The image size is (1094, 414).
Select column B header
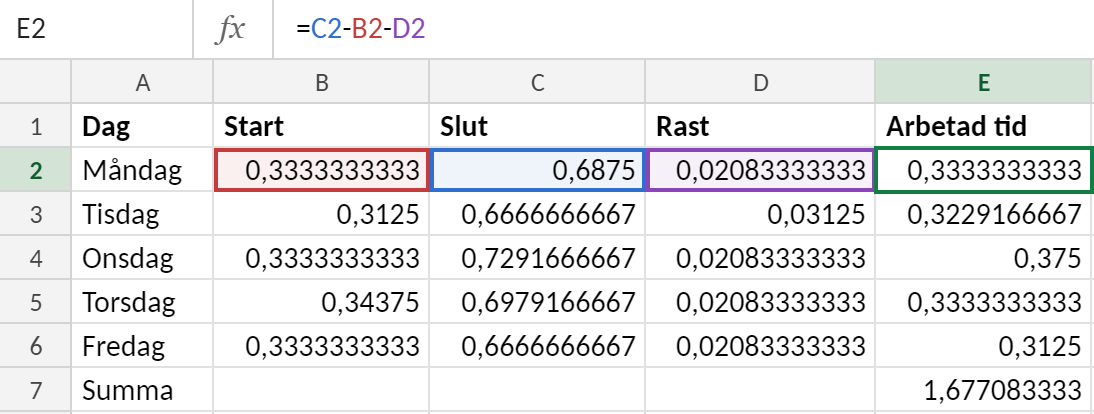(x=321, y=82)
